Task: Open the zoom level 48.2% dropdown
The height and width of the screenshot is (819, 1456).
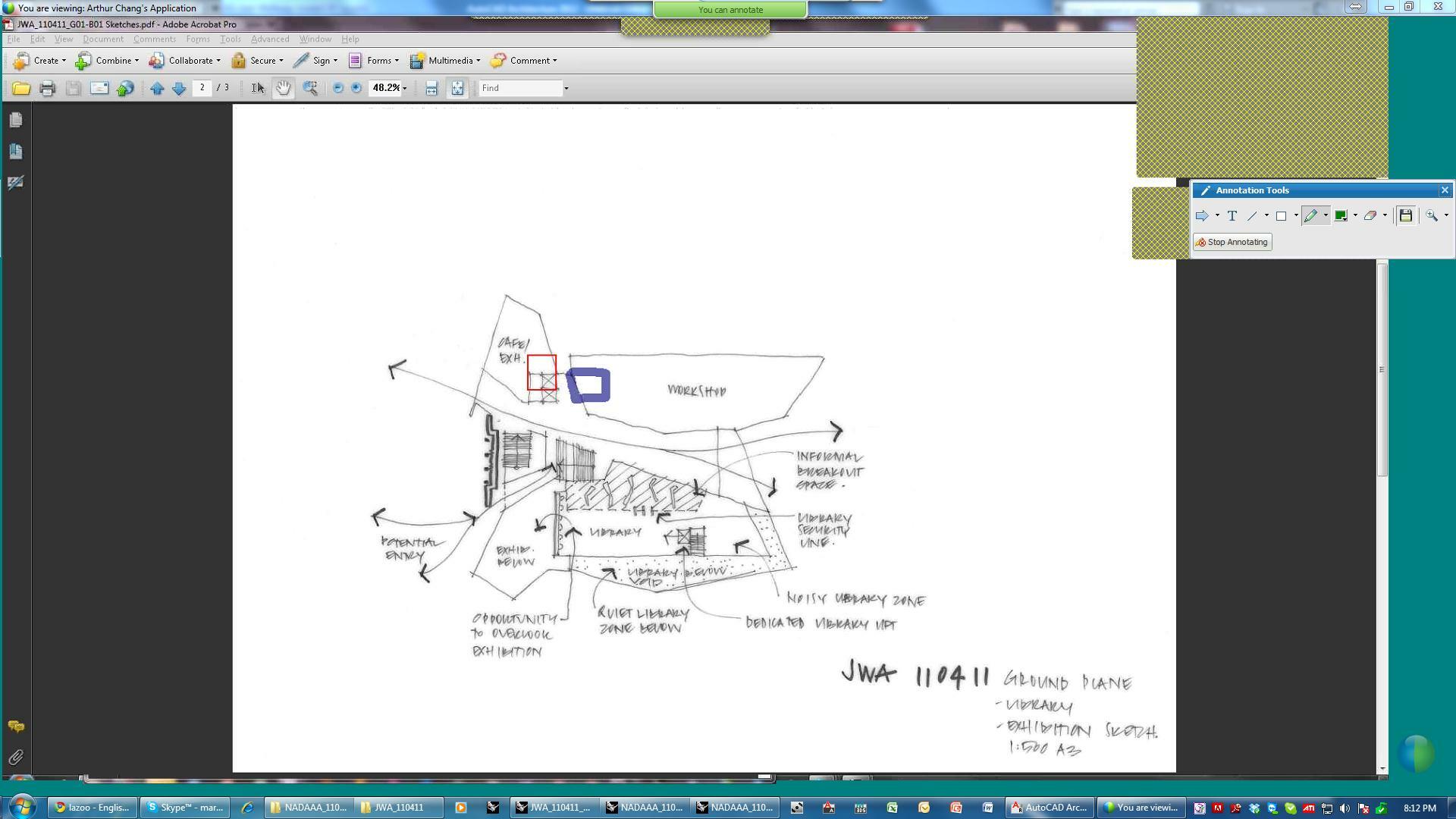Action: [x=404, y=89]
